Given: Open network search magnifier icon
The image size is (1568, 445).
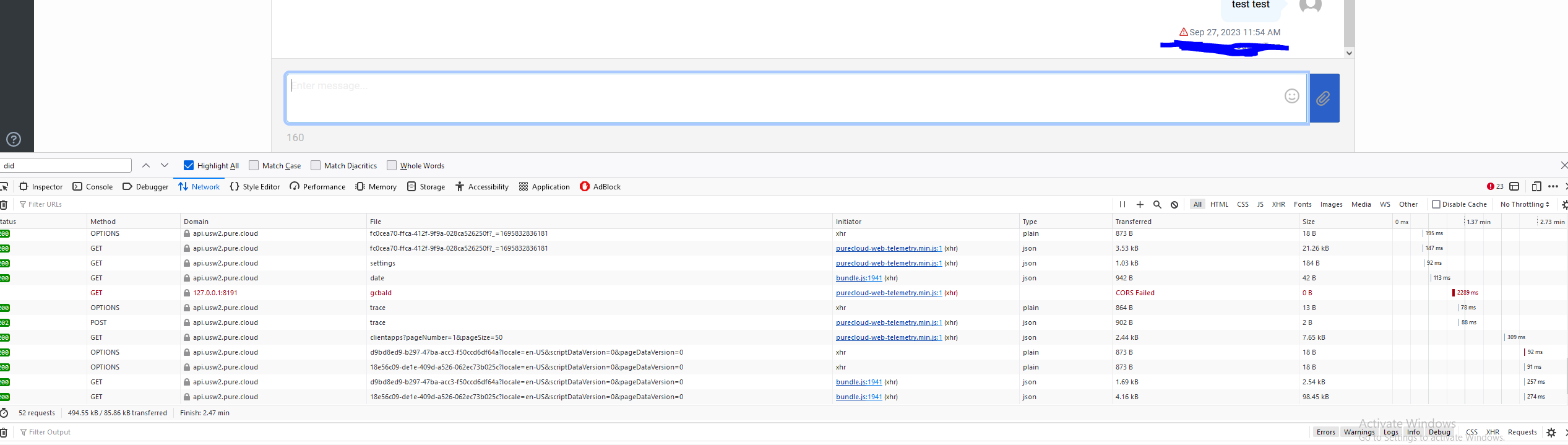Looking at the screenshot, I should [1157, 204].
